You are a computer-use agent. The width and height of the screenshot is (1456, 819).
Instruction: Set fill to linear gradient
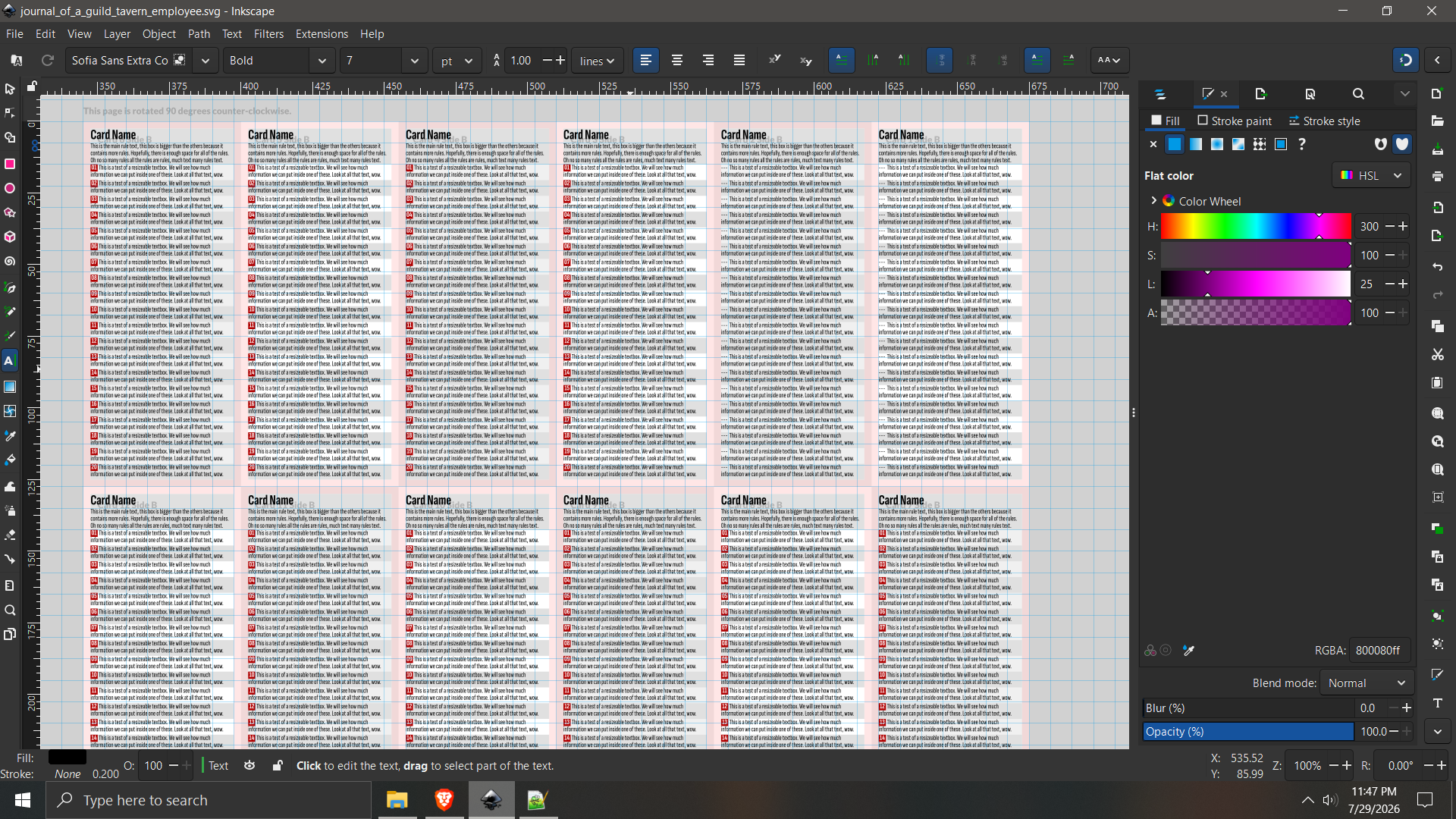[x=1196, y=144]
